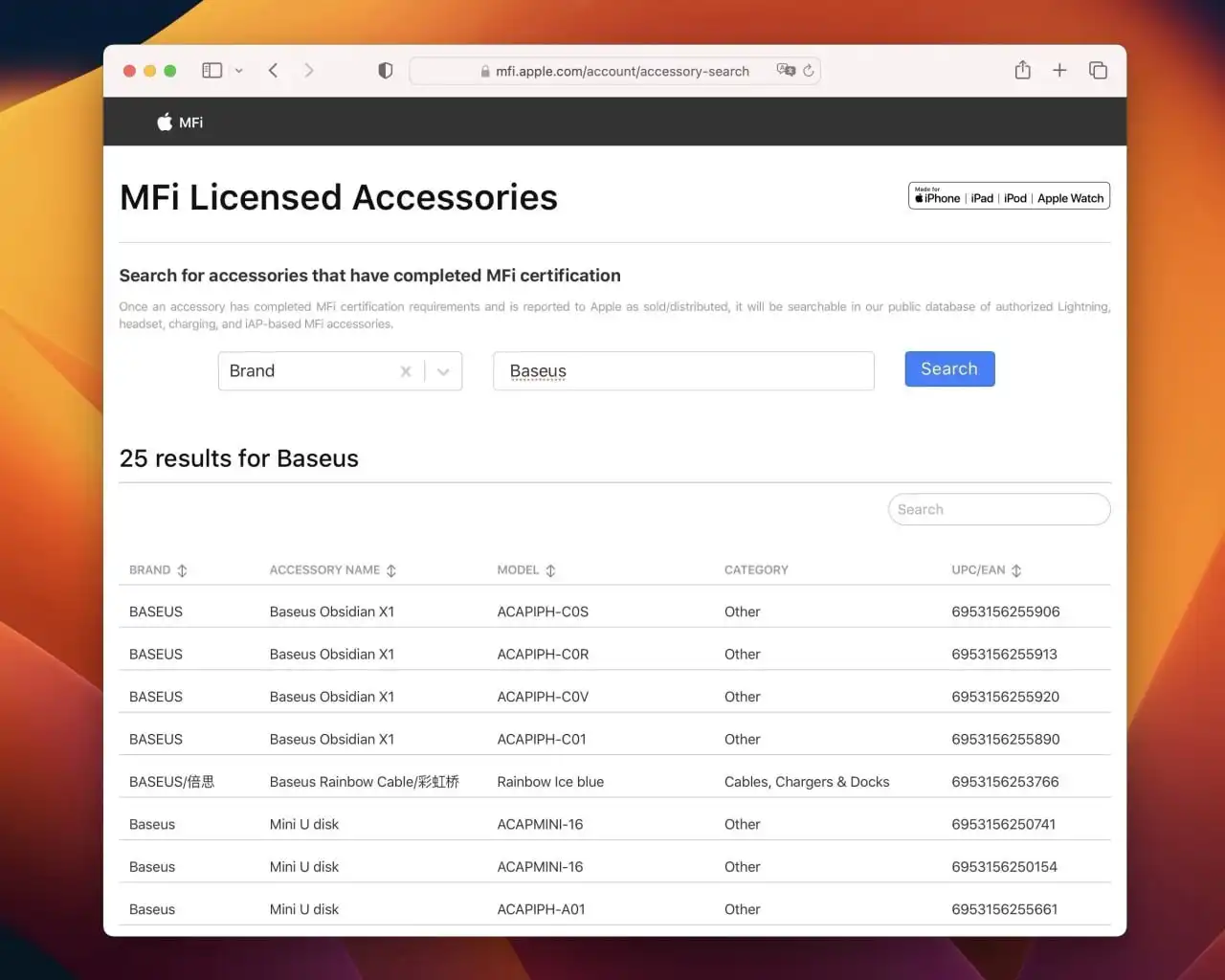Go back with the back arrow

point(274,71)
